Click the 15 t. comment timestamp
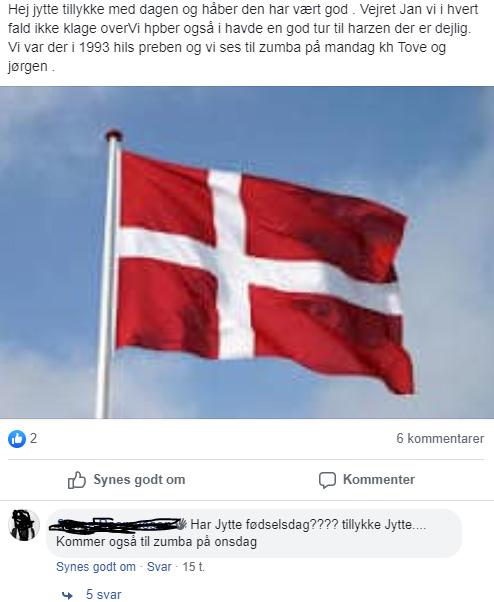494x602 pixels. pyautogui.click(x=193, y=567)
